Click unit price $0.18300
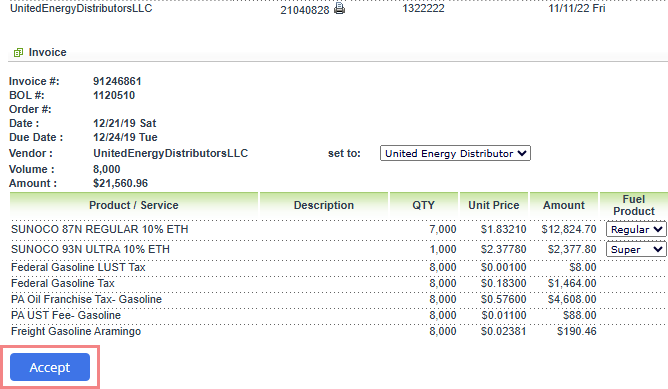Image resolution: width=668 pixels, height=389 pixels. (504, 283)
